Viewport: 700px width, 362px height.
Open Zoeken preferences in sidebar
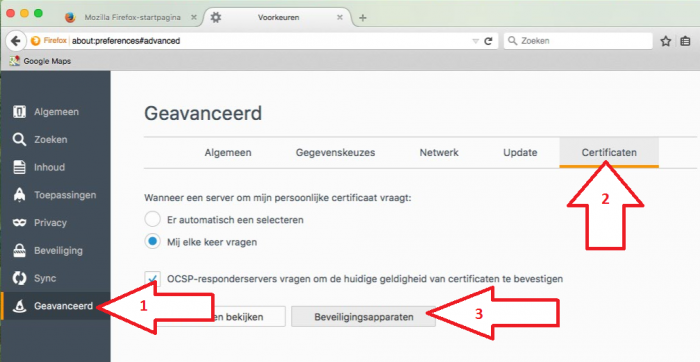(55, 140)
